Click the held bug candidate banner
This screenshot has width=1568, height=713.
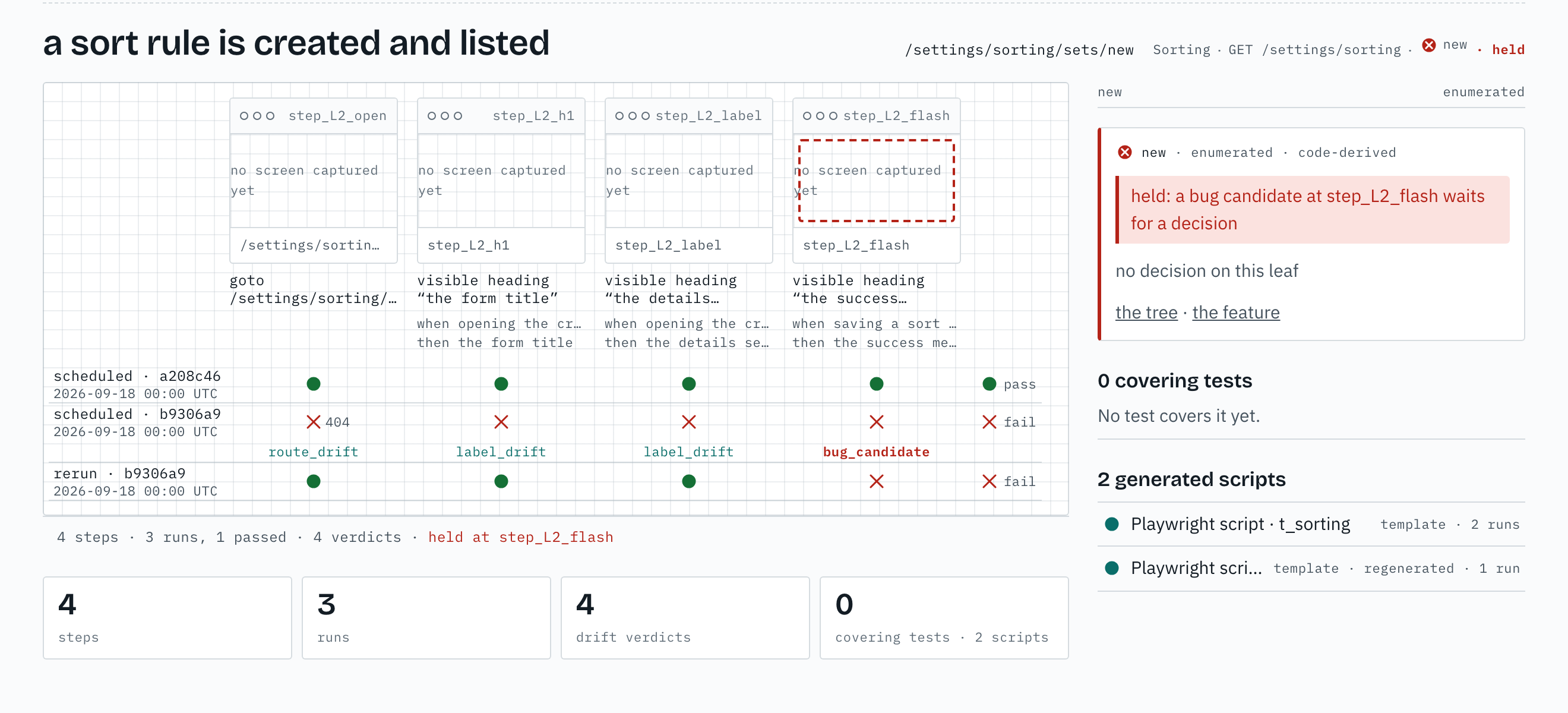coord(1312,210)
